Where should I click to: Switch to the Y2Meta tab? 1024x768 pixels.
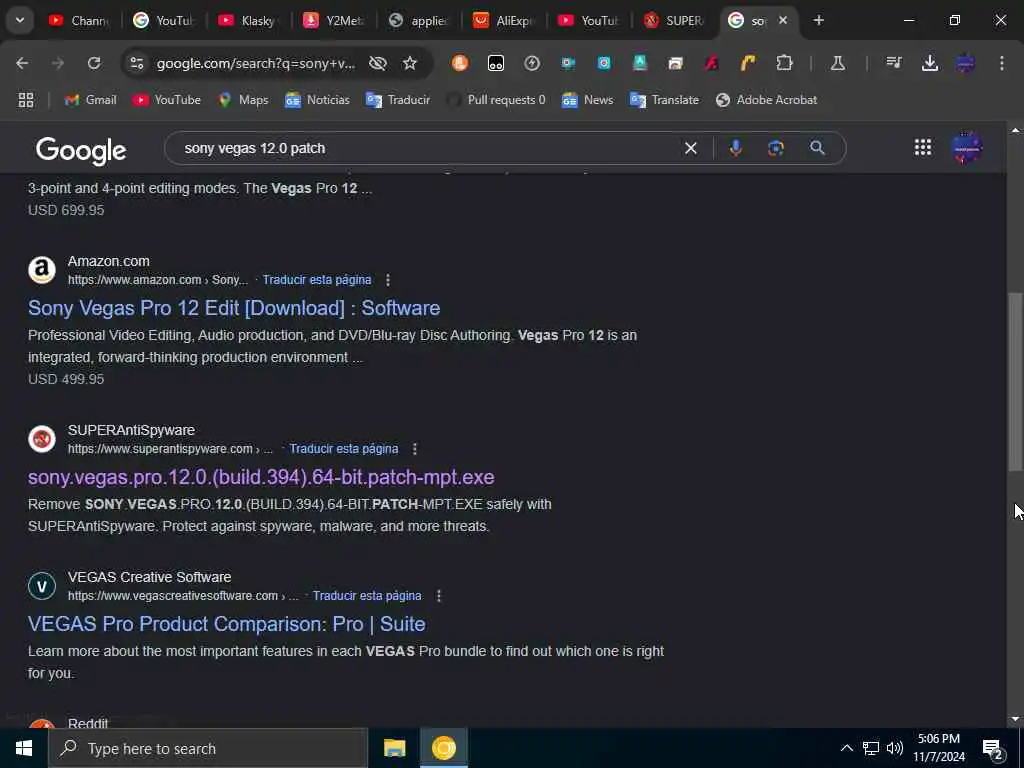pyautogui.click(x=333, y=20)
